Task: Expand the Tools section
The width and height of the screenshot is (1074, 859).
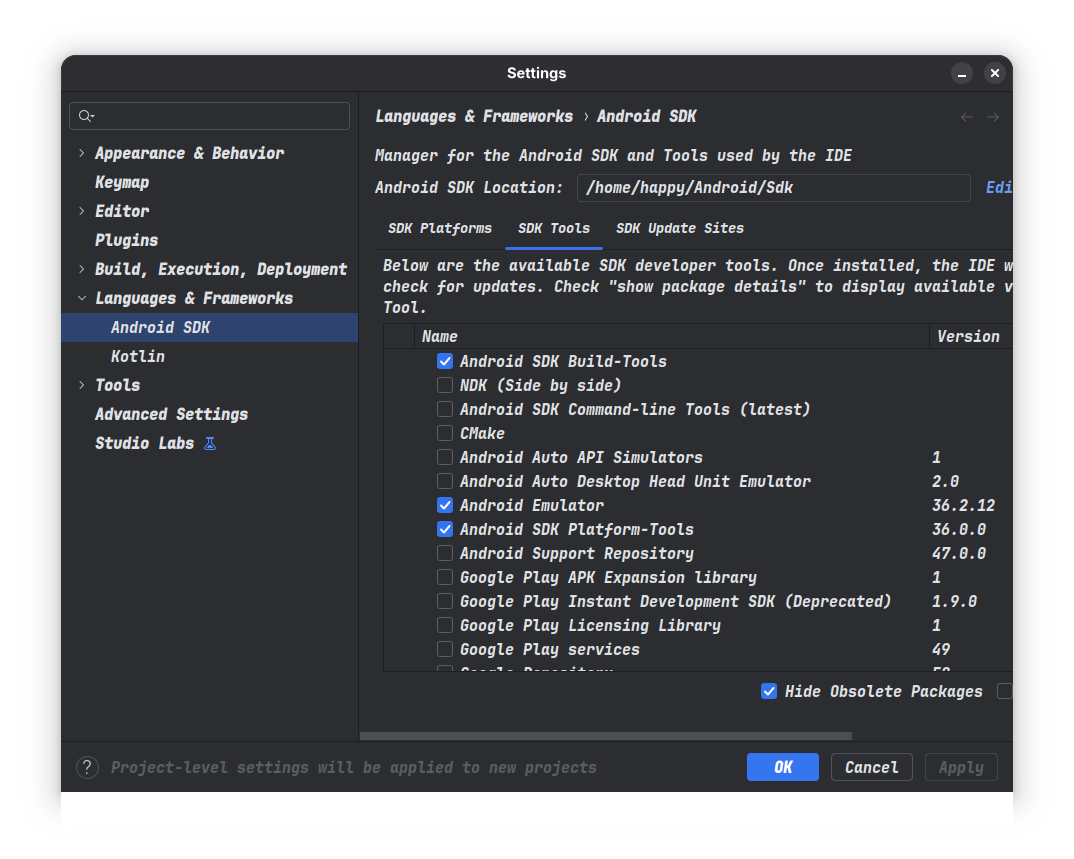Action: click(82, 385)
